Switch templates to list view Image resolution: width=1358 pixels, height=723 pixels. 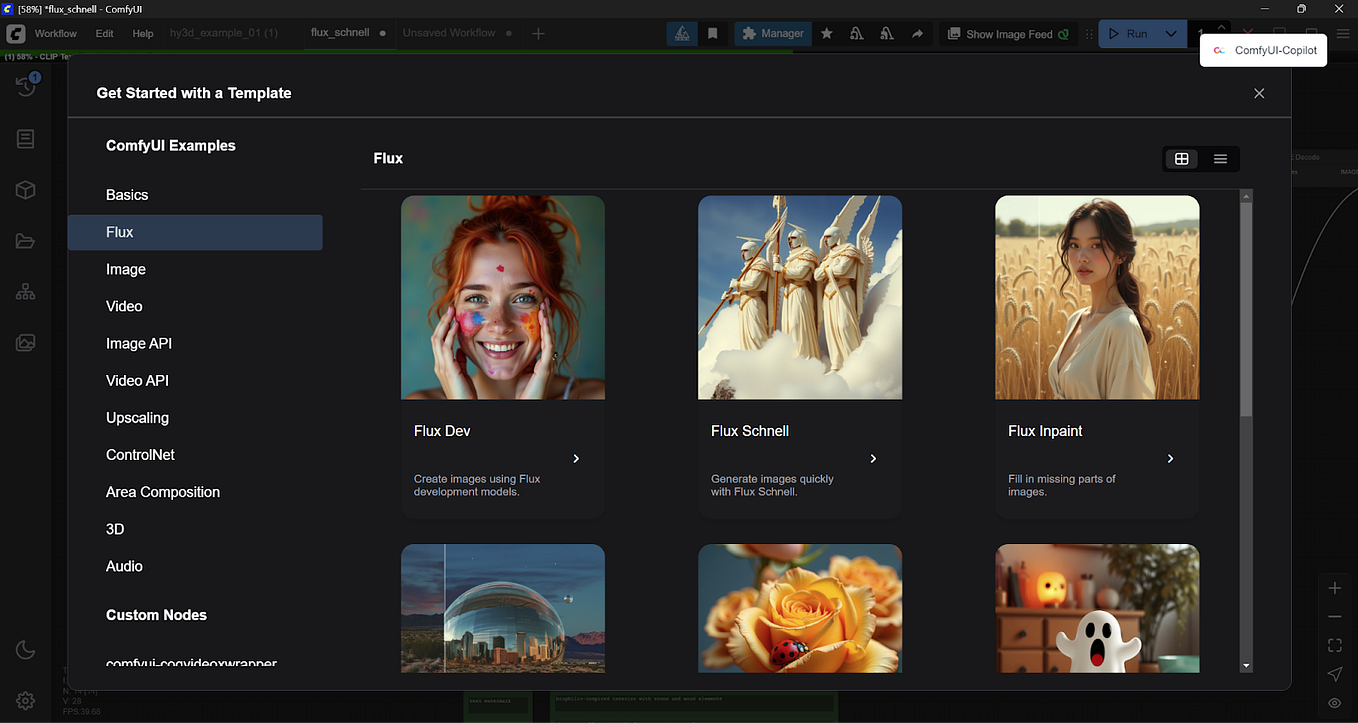1220,158
